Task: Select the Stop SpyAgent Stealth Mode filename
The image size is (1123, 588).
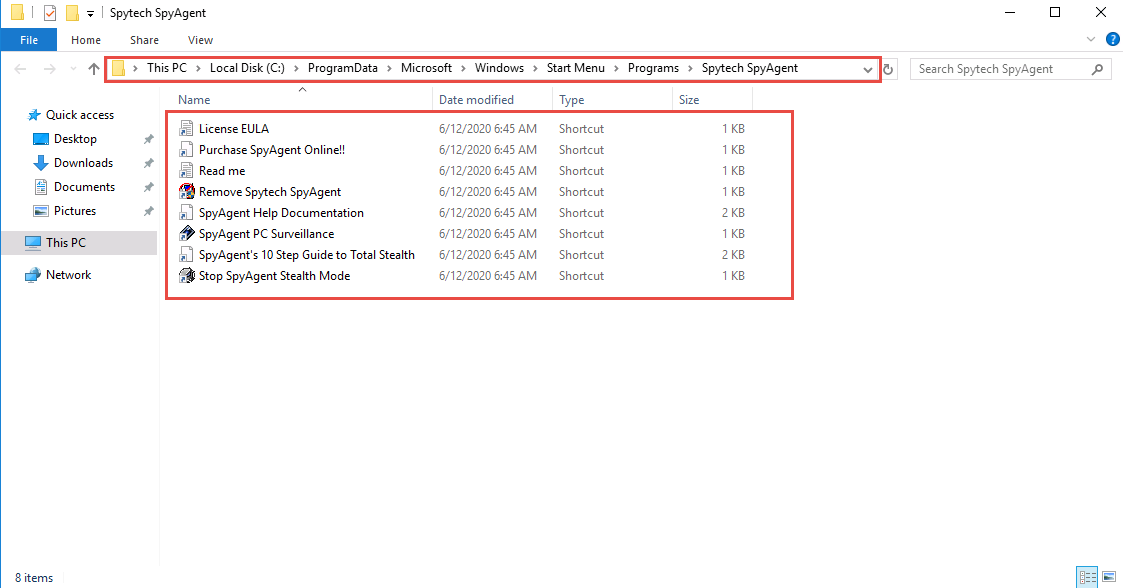Action: 274,276
